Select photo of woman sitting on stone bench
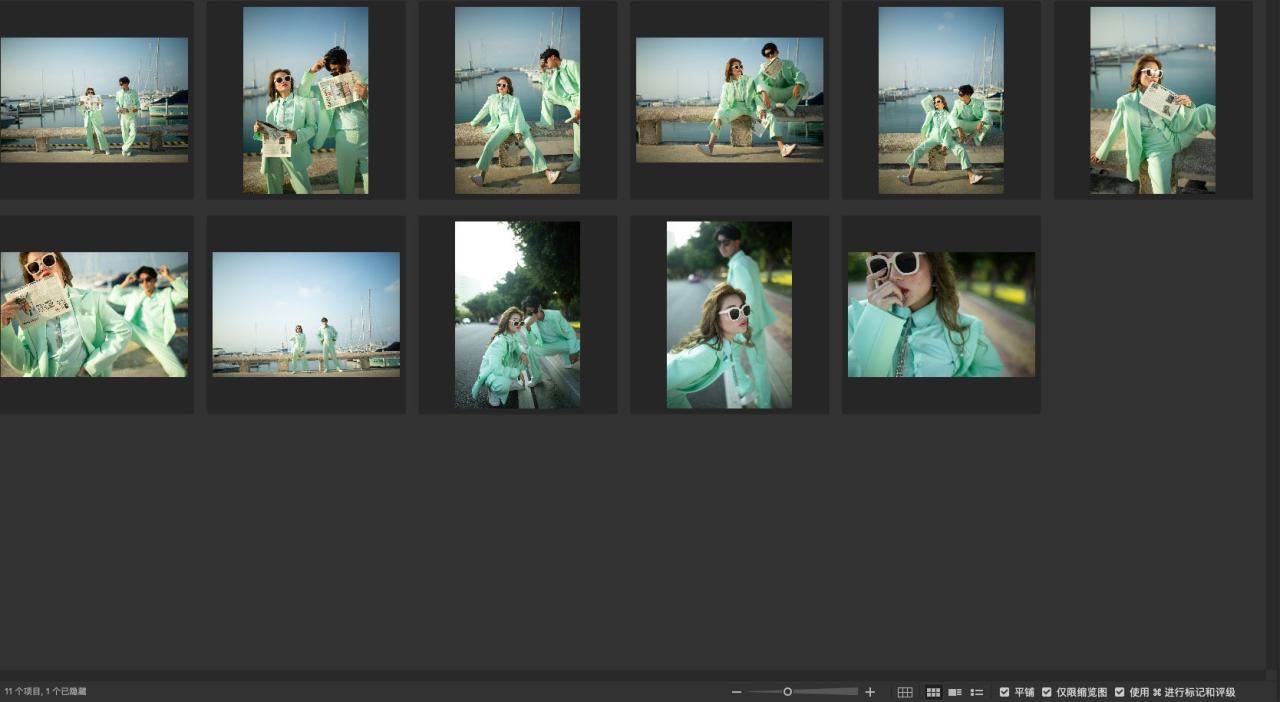 [x=517, y=100]
